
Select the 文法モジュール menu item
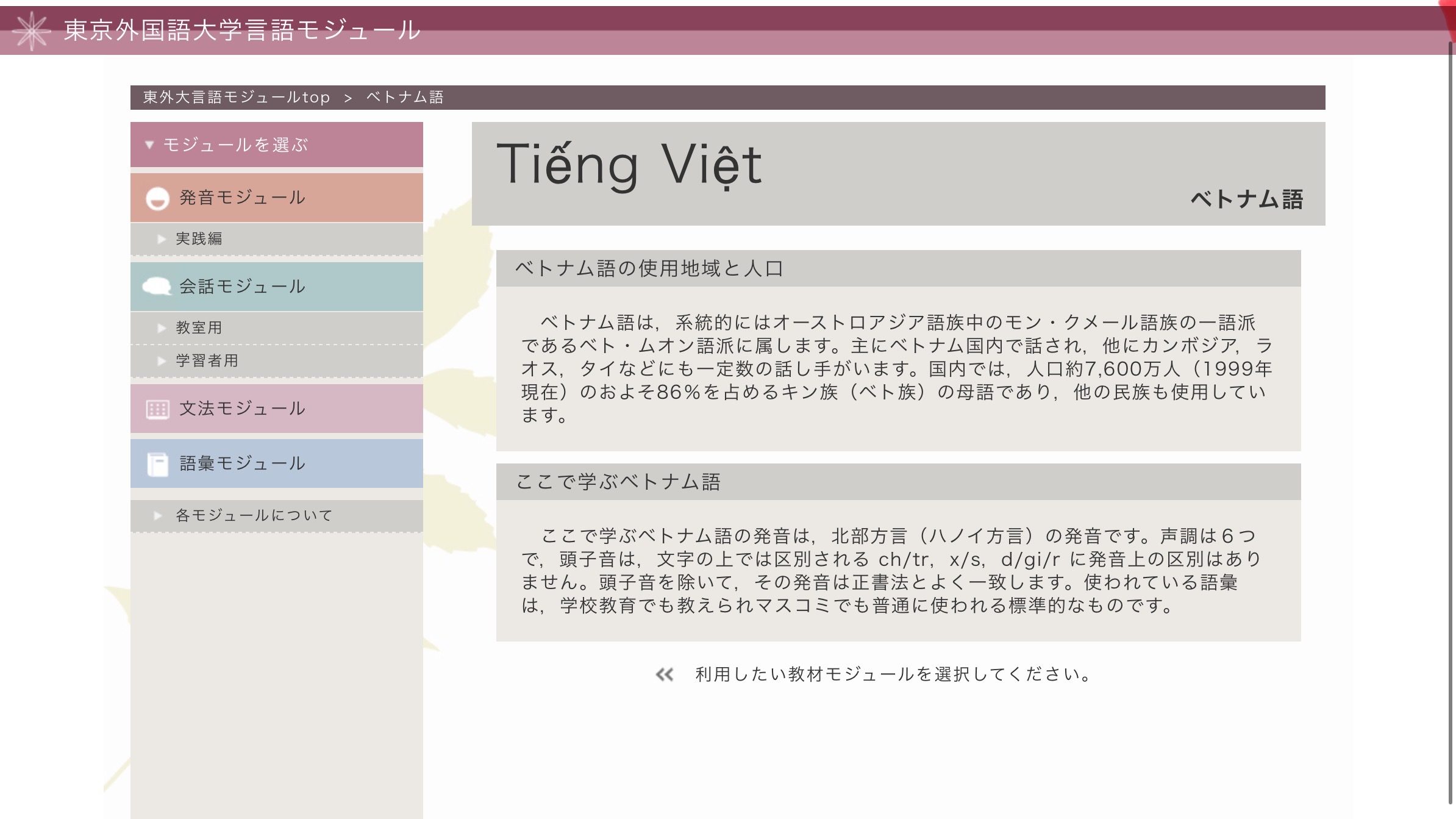point(242,409)
